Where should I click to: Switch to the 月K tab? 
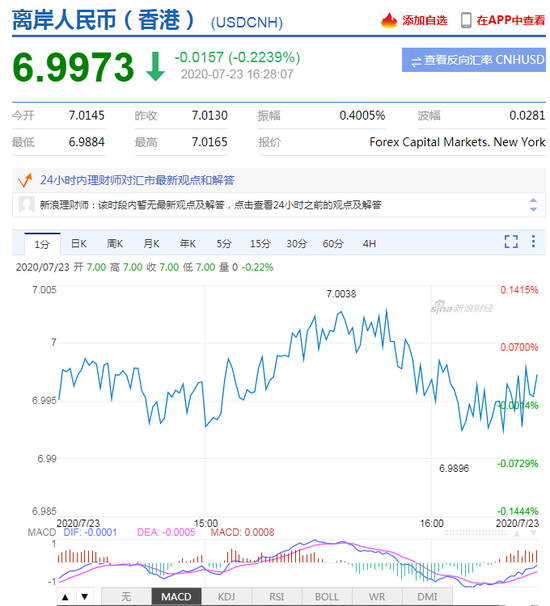151,243
